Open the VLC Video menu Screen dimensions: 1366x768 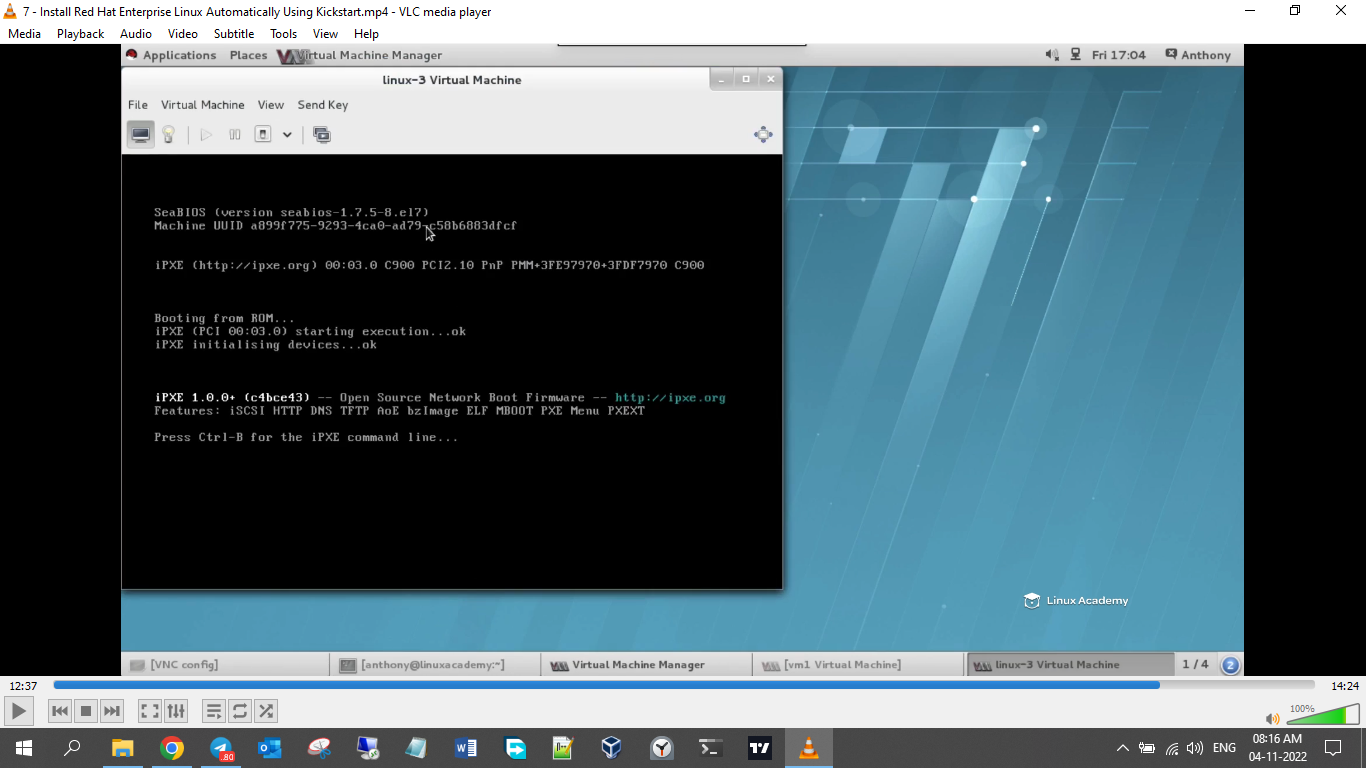183,34
